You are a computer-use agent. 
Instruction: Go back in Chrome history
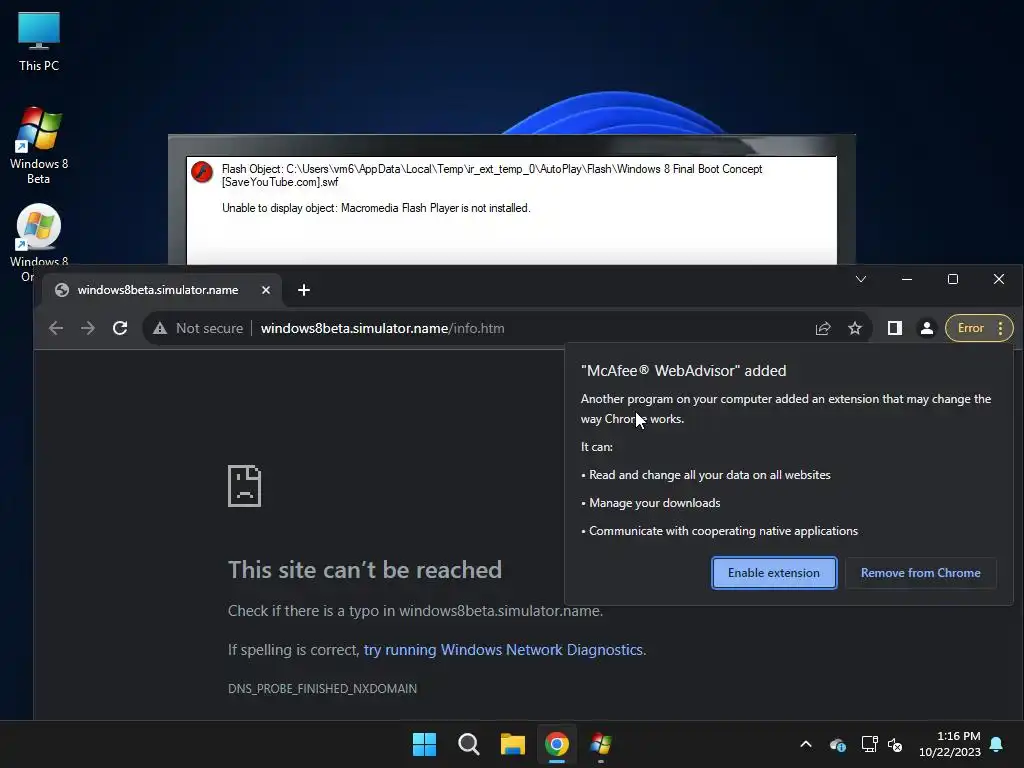tap(56, 328)
